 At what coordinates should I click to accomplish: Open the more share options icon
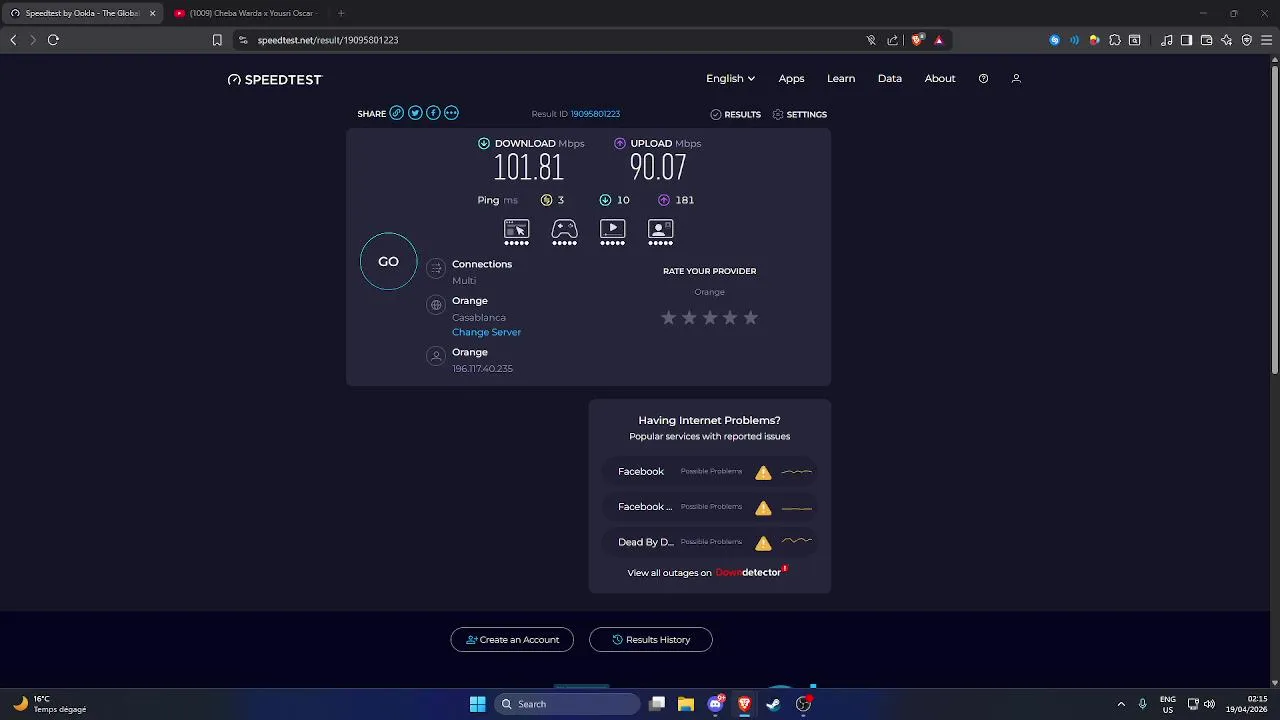click(x=451, y=113)
